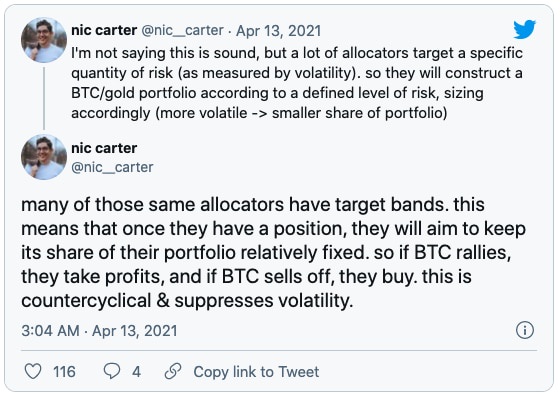Open the Apr 13, 2021 date of parent tweet

point(279,31)
